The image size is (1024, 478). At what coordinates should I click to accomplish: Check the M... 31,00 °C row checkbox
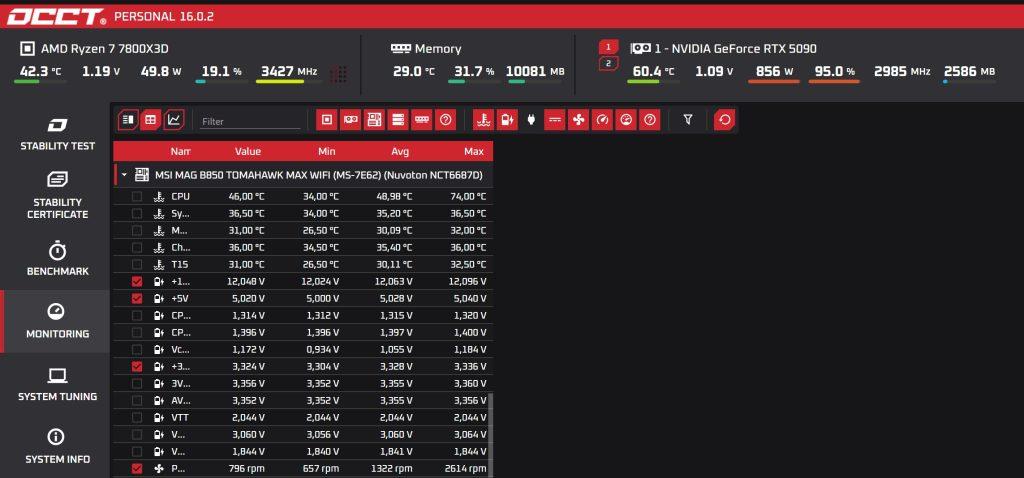(x=136, y=231)
